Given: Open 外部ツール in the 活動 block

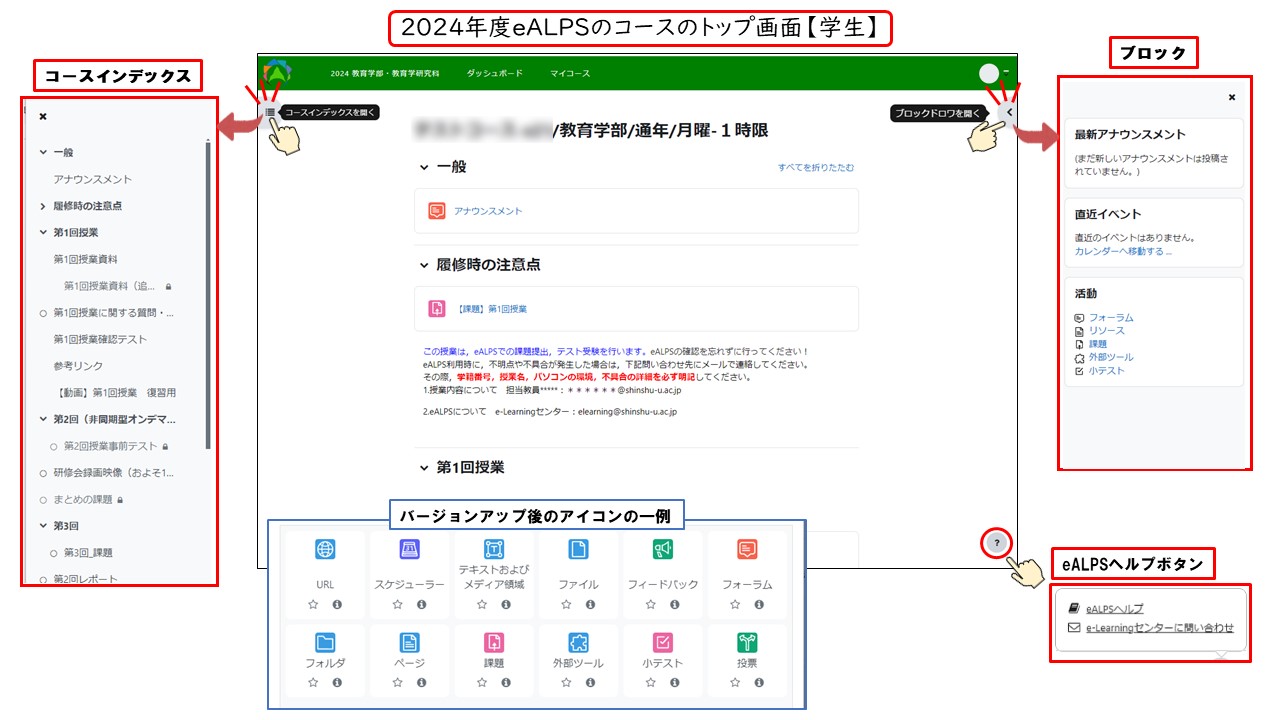Looking at the screenshot, I should 1111,357.
